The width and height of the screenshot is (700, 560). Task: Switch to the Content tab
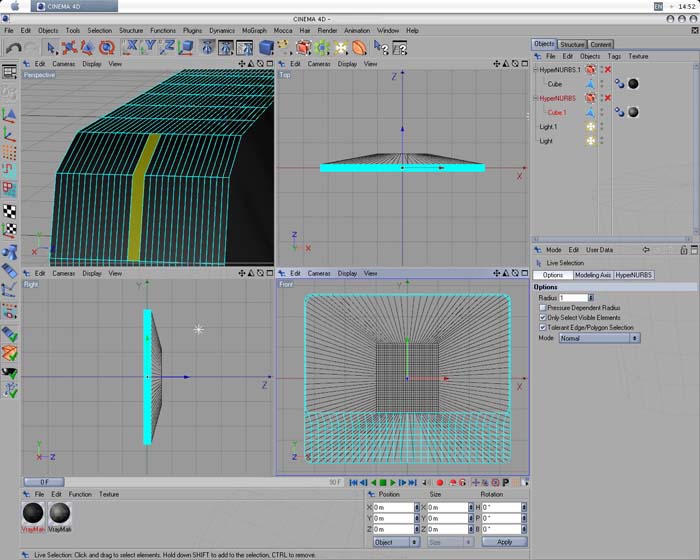[x=600, y=44]
